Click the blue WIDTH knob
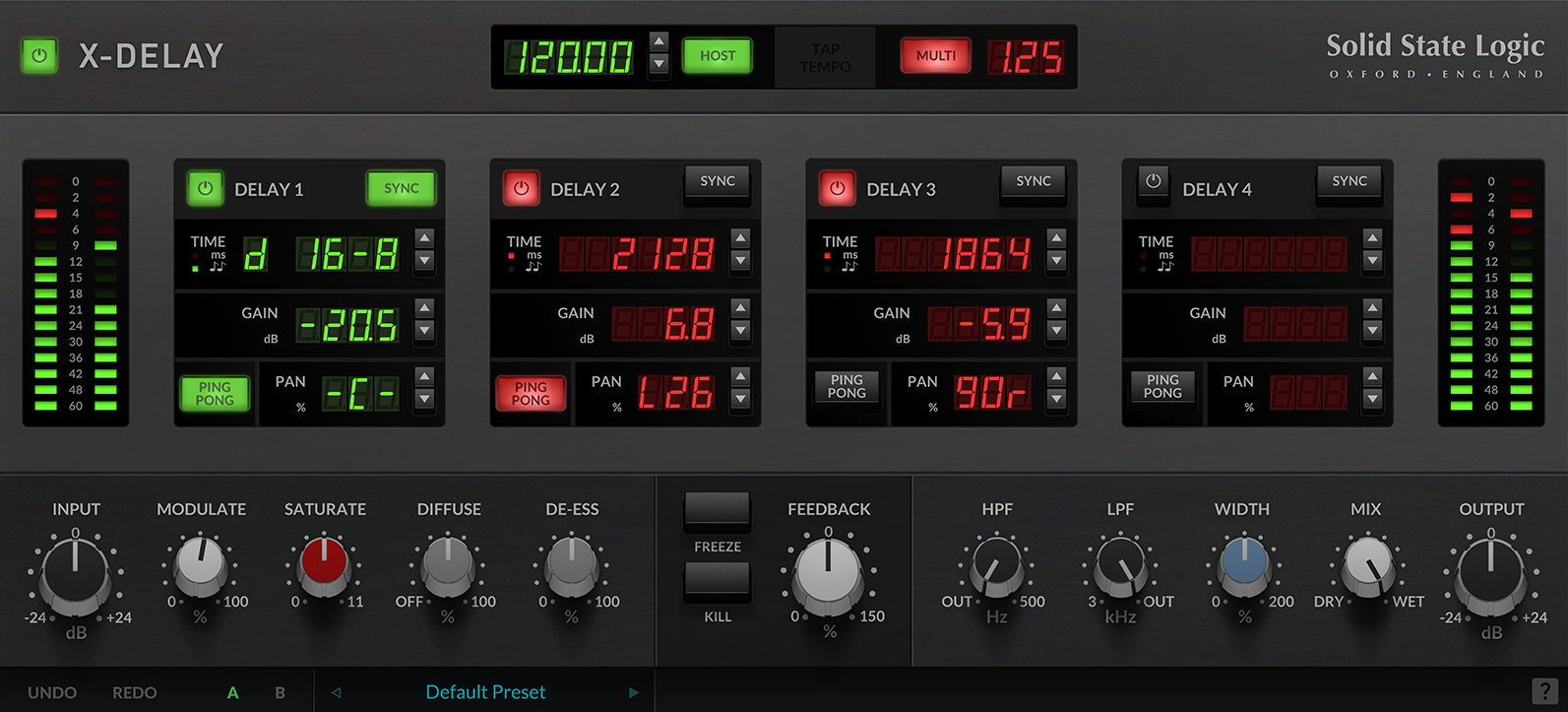Screen dimensions: 1568x712 coord(1243,566)
